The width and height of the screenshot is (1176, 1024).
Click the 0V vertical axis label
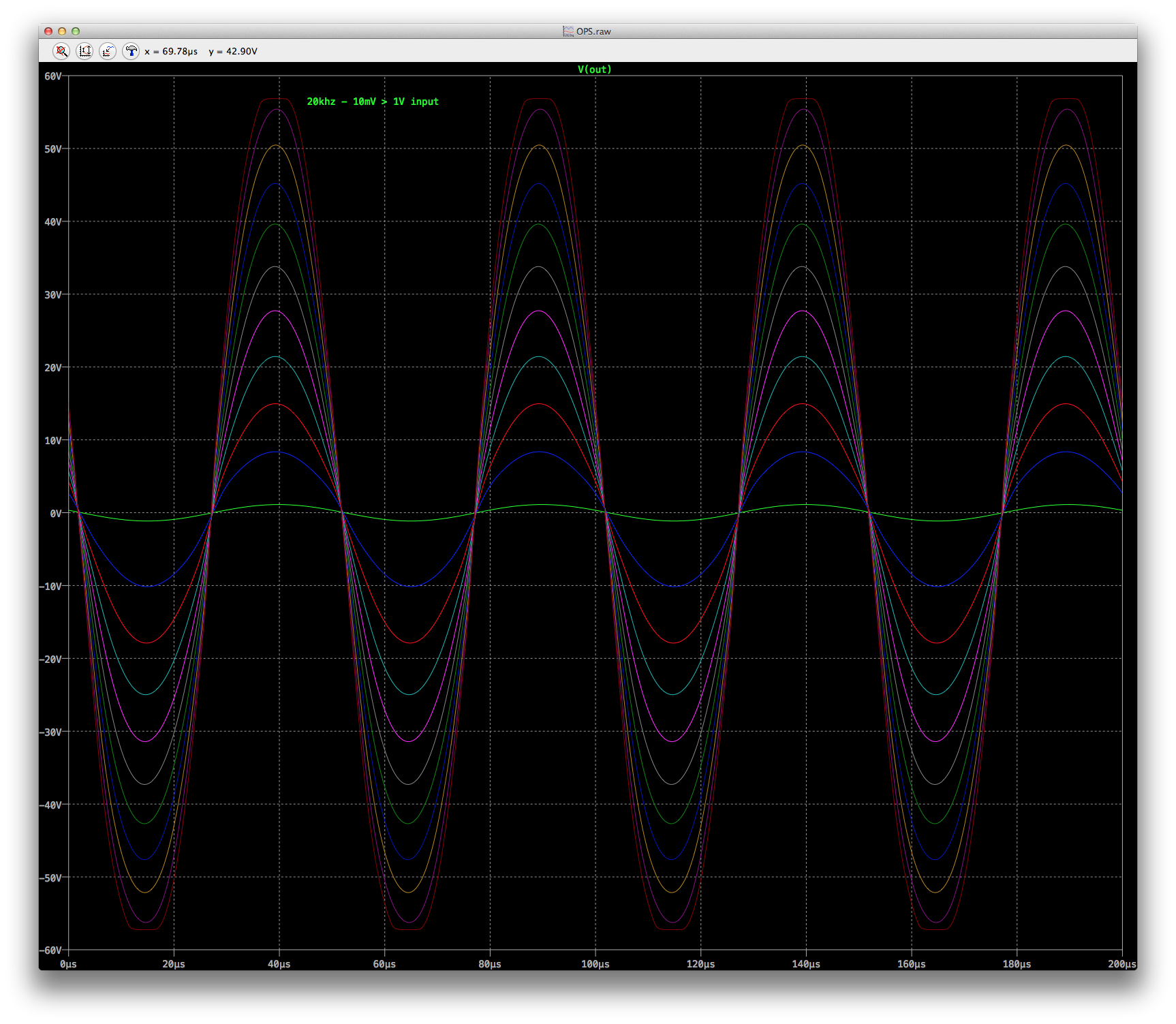click(x=56, y=514)
